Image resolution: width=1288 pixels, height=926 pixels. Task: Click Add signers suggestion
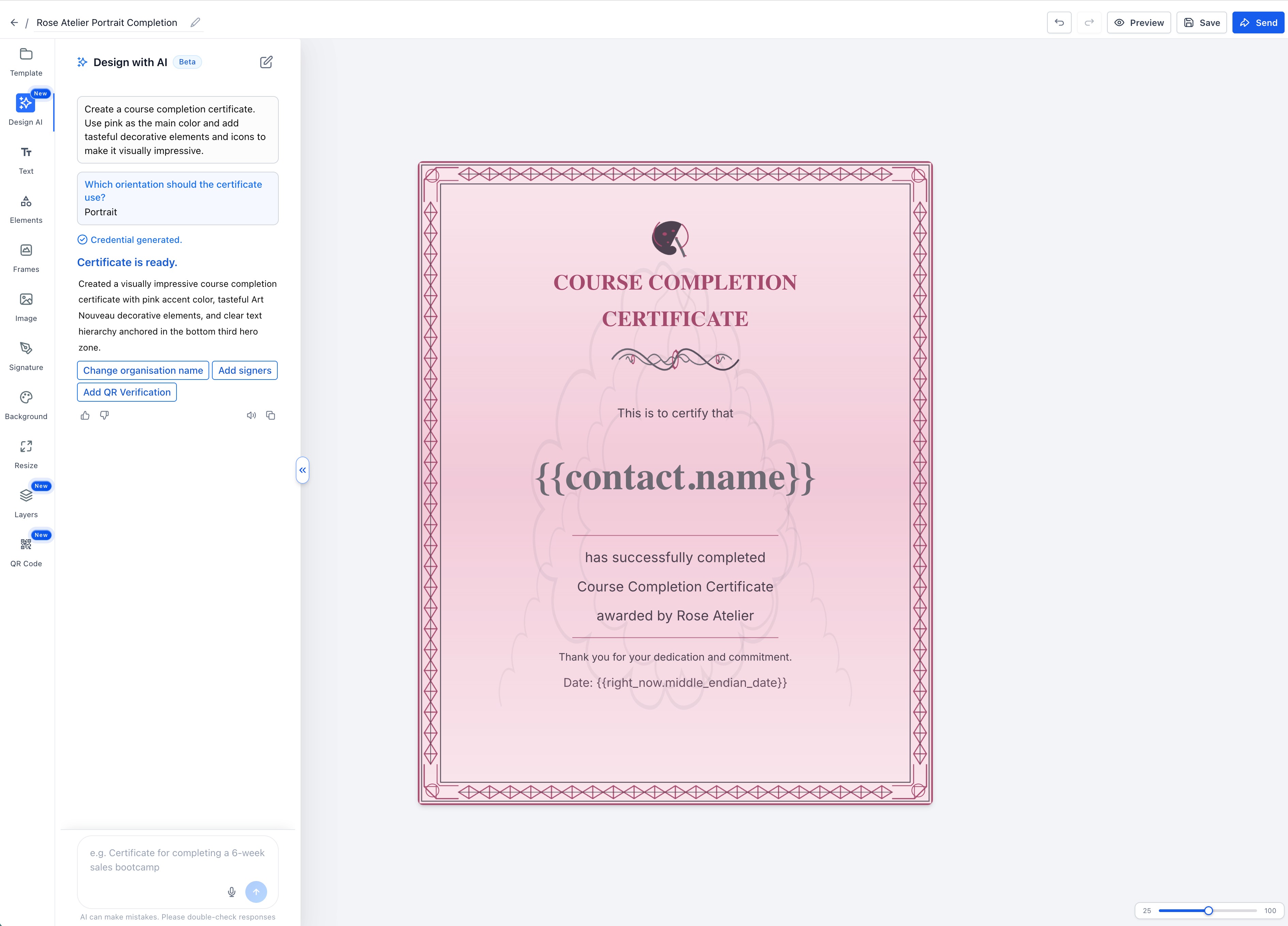[245, 370]
